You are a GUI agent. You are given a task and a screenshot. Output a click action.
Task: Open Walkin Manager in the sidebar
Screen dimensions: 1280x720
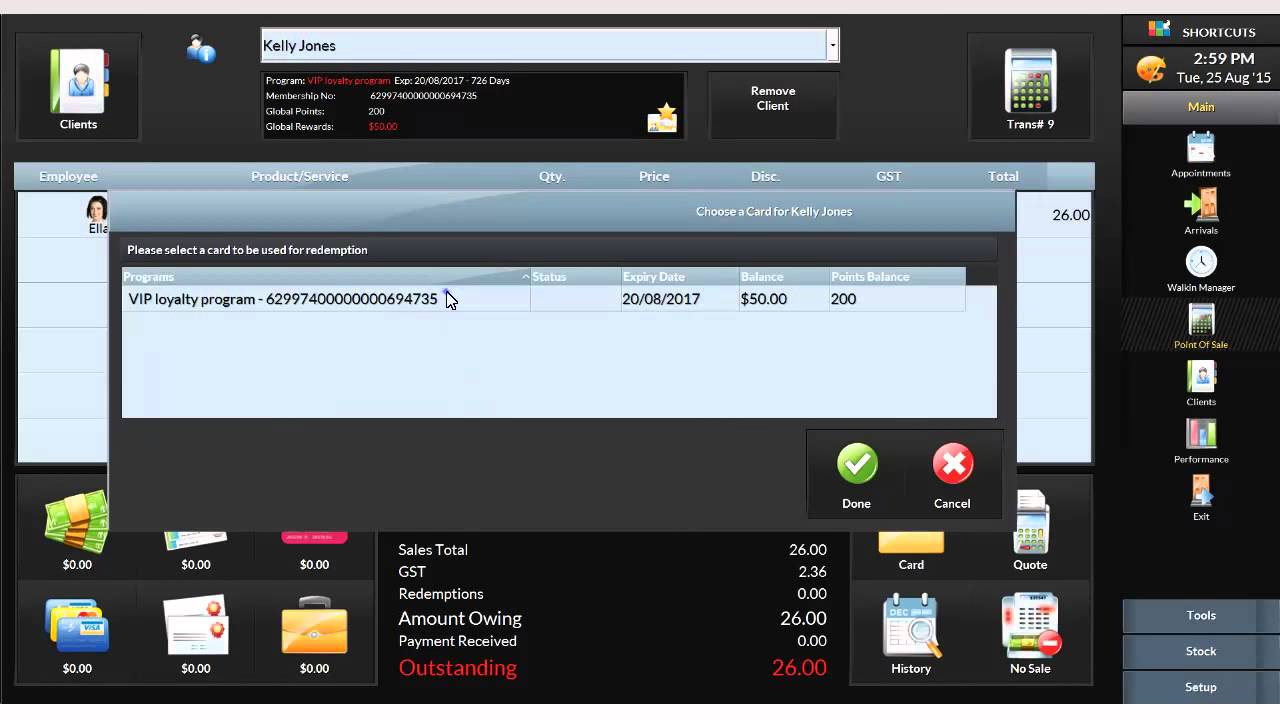[x=1201, y=269]
